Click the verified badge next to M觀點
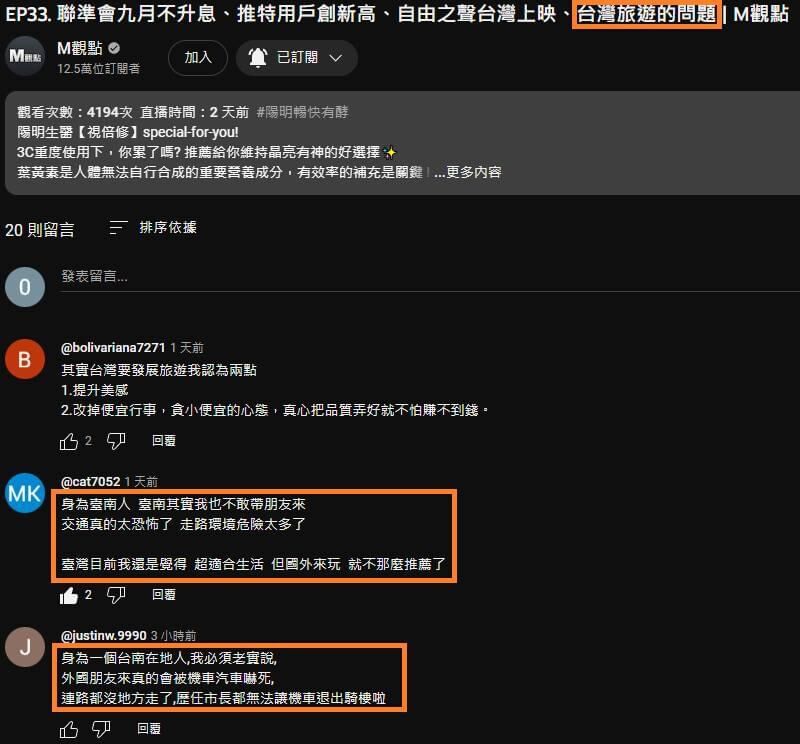This screenshot has width=800, height=744. 114,48
